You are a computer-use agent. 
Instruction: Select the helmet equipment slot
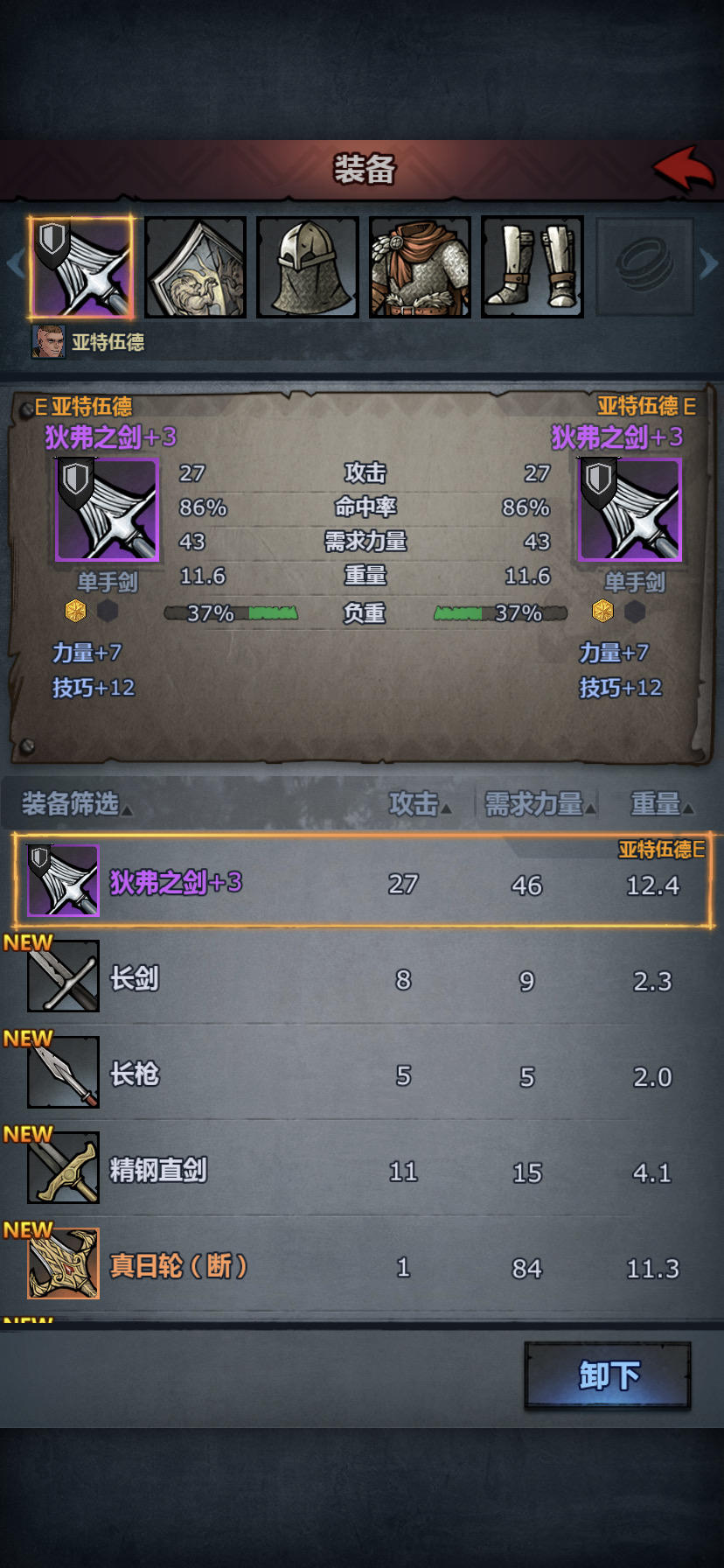(308, 267)
